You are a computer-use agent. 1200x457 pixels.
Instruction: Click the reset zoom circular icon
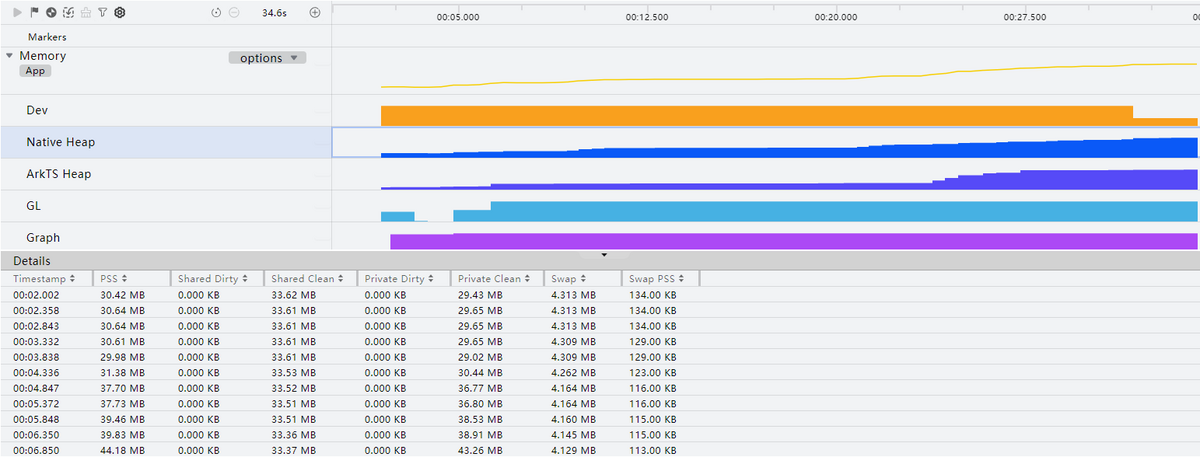pyautogui.click(x=217, y=13)
